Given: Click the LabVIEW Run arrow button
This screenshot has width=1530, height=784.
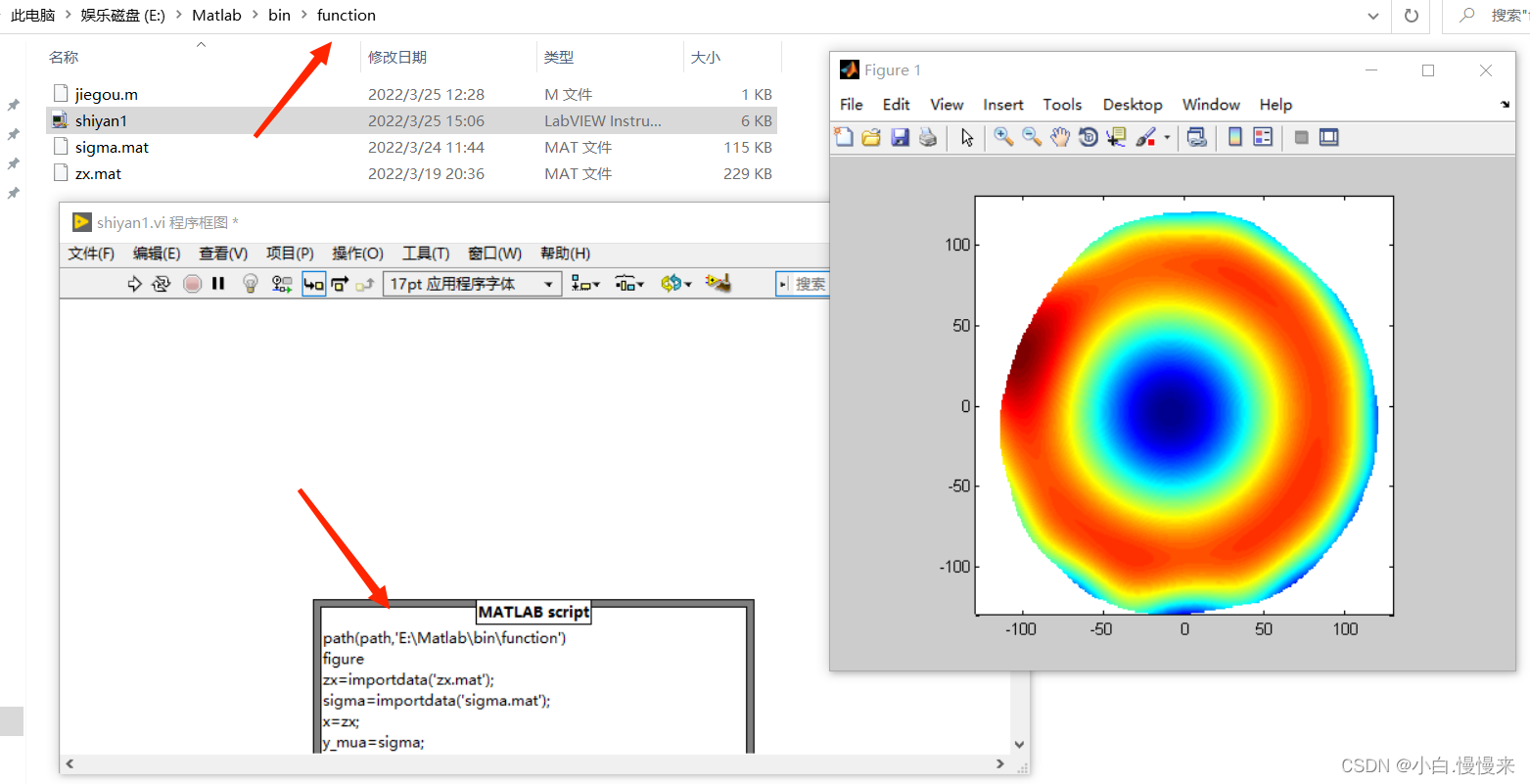Looking at the screenshot, I should pos(135,284).
